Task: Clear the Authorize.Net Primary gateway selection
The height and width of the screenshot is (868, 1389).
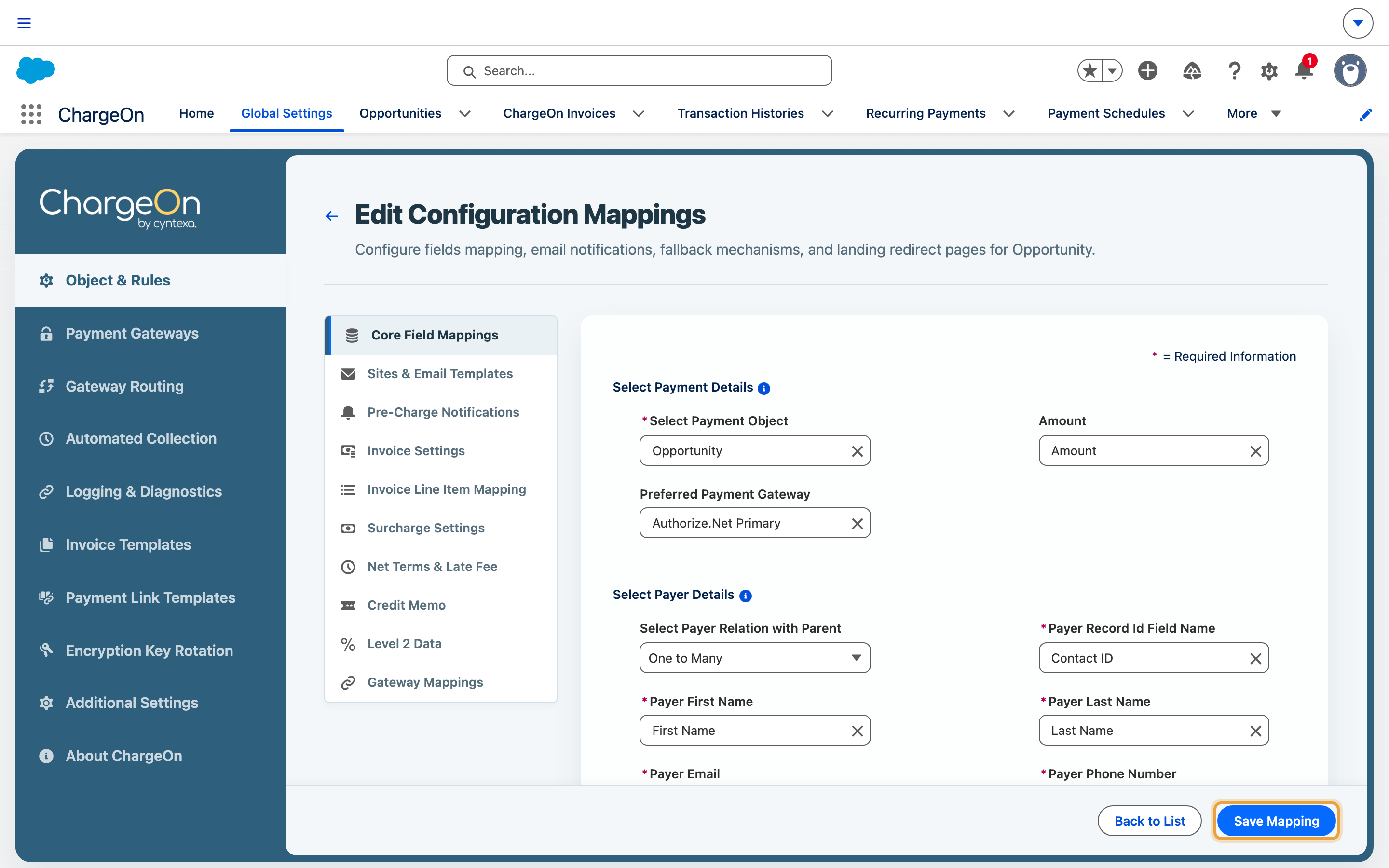Action: click(x=858, y=524)
